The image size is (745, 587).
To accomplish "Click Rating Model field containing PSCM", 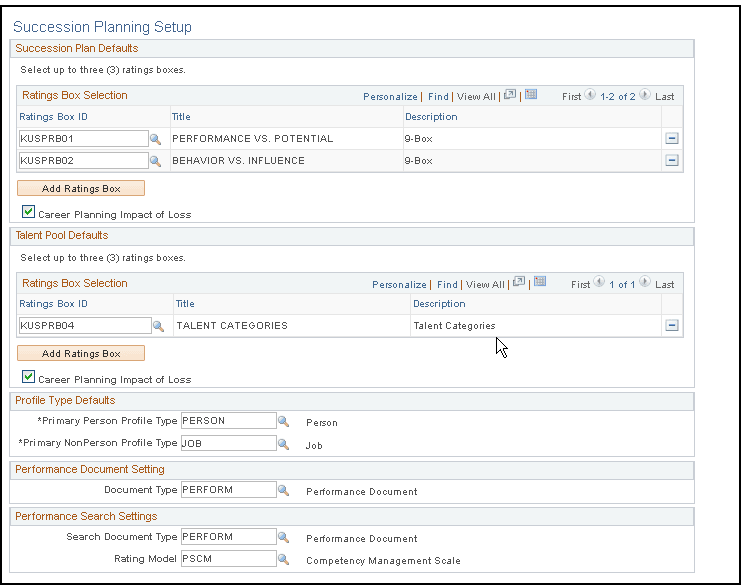I will [229, 558].
